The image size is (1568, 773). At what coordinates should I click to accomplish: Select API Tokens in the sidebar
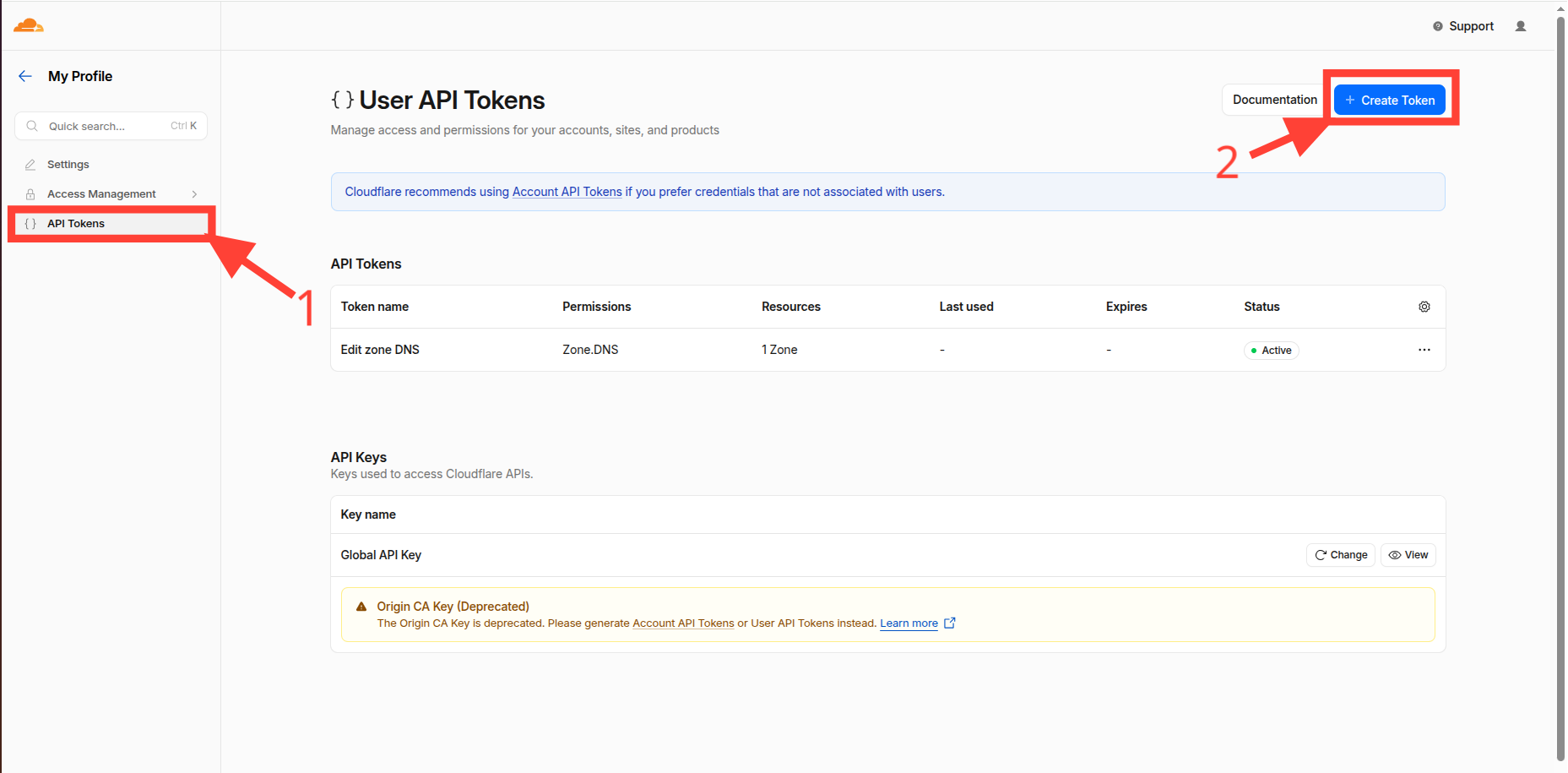111,224
